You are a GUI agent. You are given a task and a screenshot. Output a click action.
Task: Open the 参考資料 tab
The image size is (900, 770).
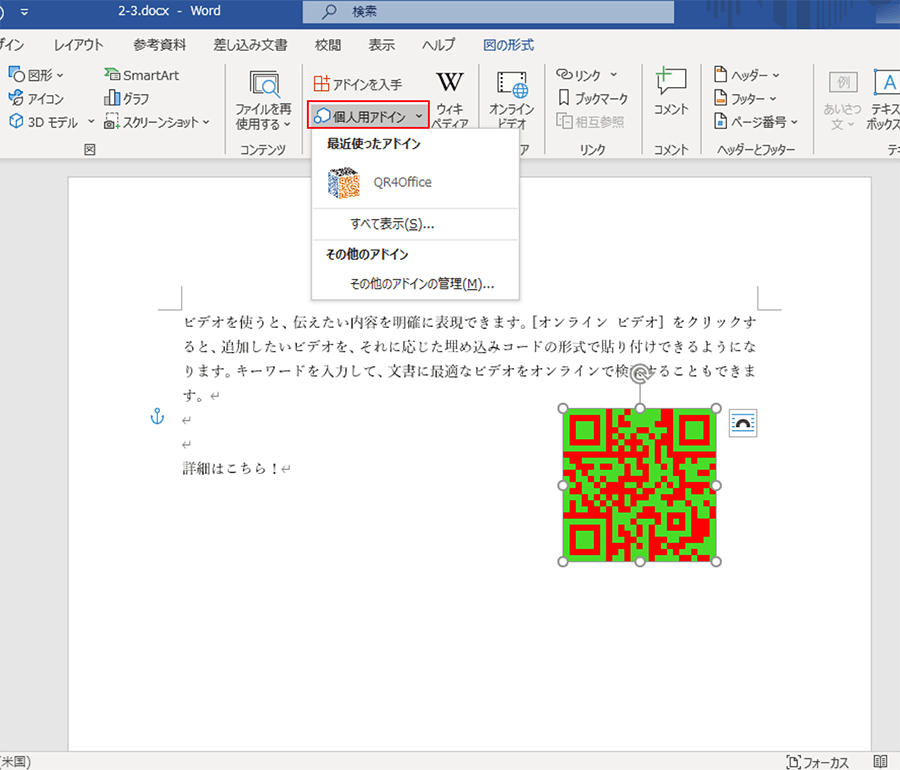pos(160,45)
